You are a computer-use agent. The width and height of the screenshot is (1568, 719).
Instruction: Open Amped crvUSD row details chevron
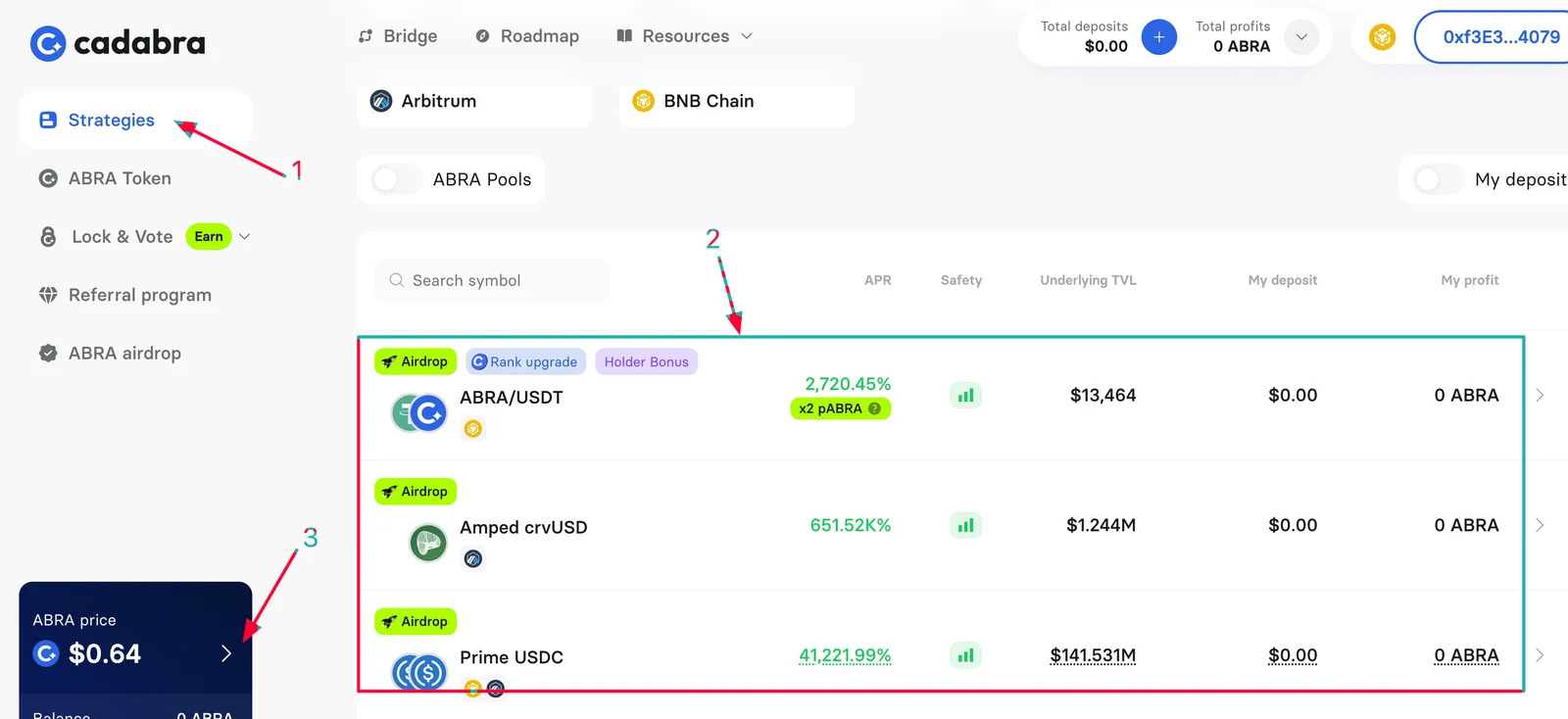coord(1540,526)
